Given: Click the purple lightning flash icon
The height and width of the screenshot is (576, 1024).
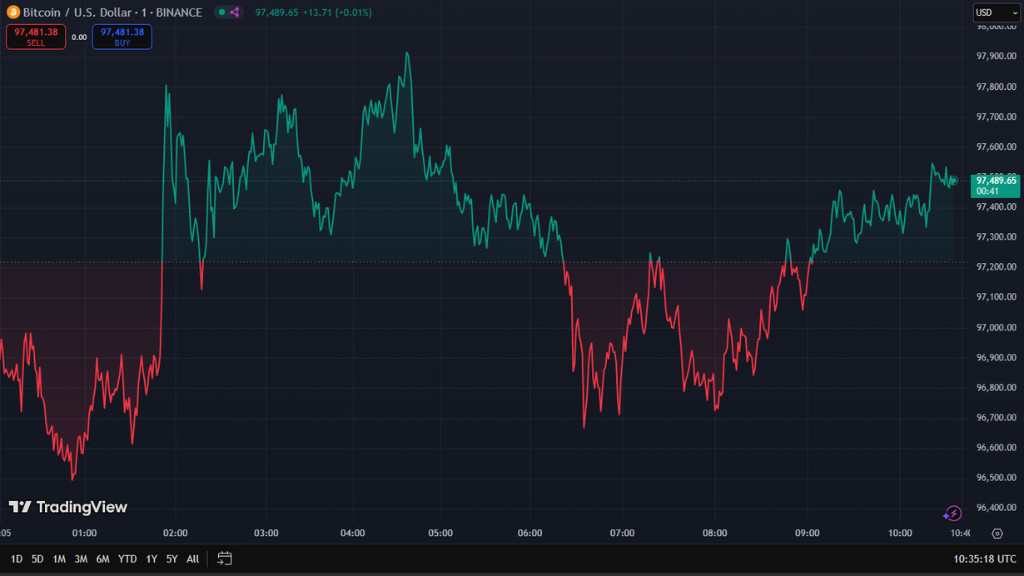Looking at the screenshot, I should pyautogui.click(x=953, y=513).
